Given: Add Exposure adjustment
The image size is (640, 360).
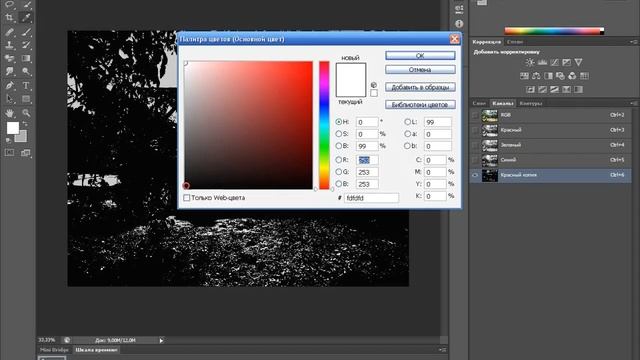Looking at the screenshot, I should pyautogui.click(x=567, y=62).
